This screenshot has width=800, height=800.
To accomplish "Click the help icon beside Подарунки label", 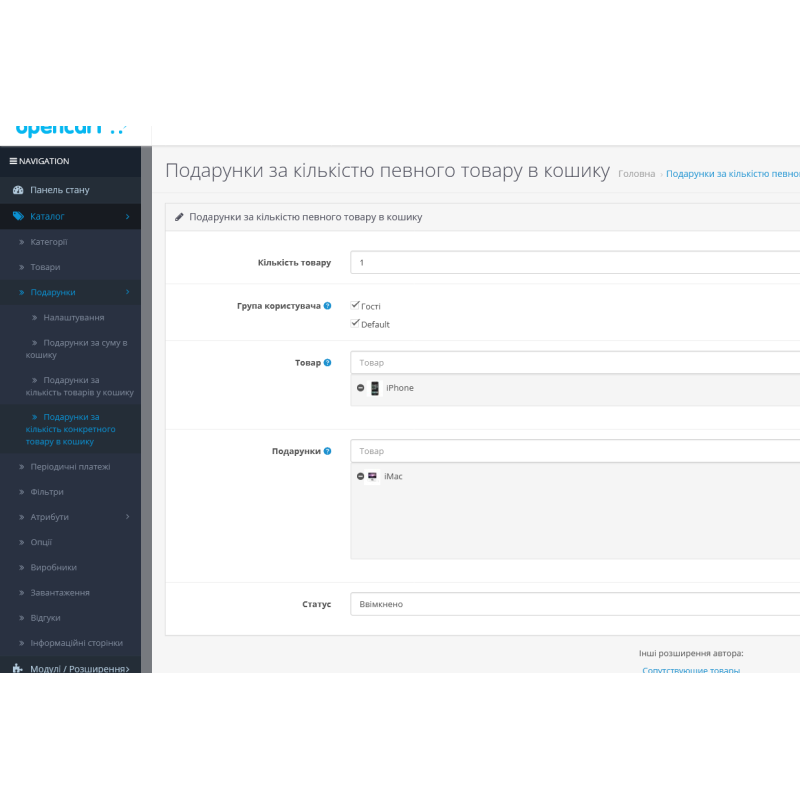I will (327, 451).
